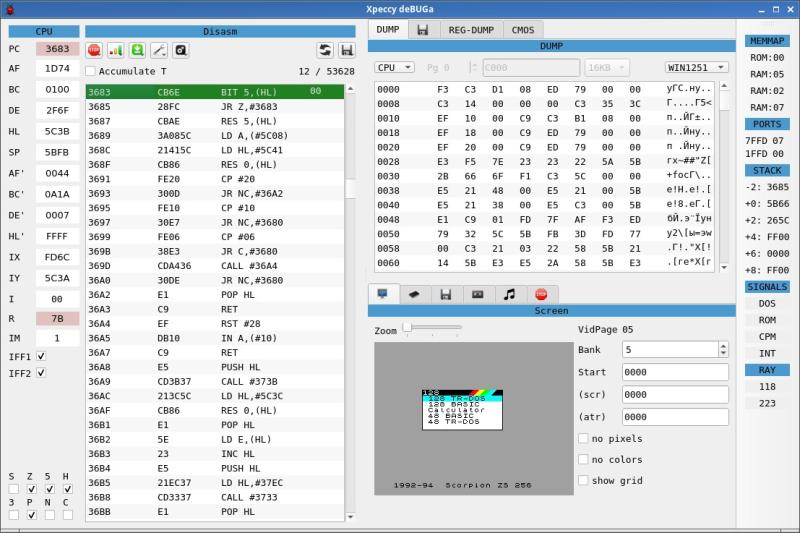800x533 pixels.
Task: Open the wrench tools icon in Disasm
Action: (160, 49)
